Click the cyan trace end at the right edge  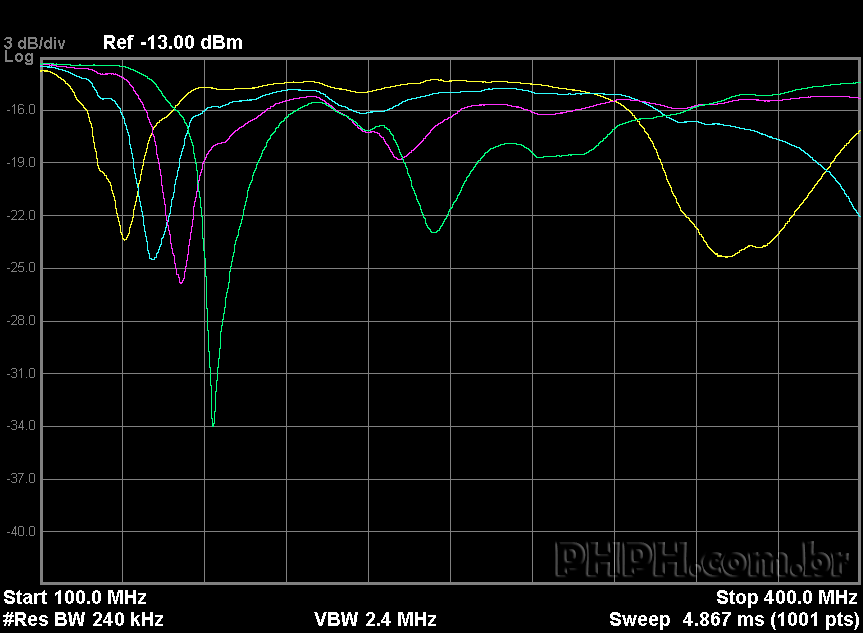click(x=857, y=214)
